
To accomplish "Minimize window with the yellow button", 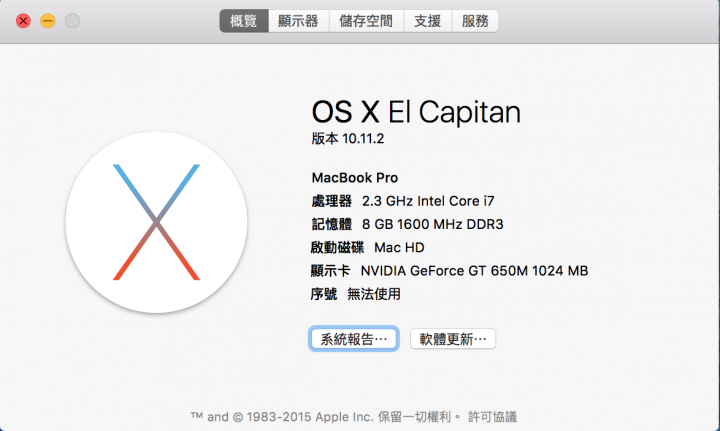I will pyautogui.click(x=48, y=21).
